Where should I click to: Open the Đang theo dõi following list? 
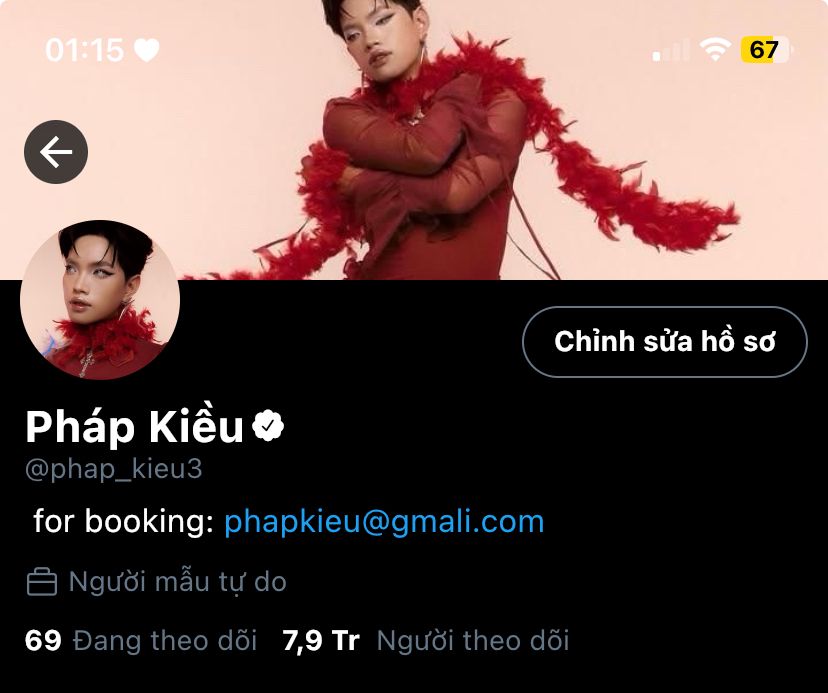[165, 641]
